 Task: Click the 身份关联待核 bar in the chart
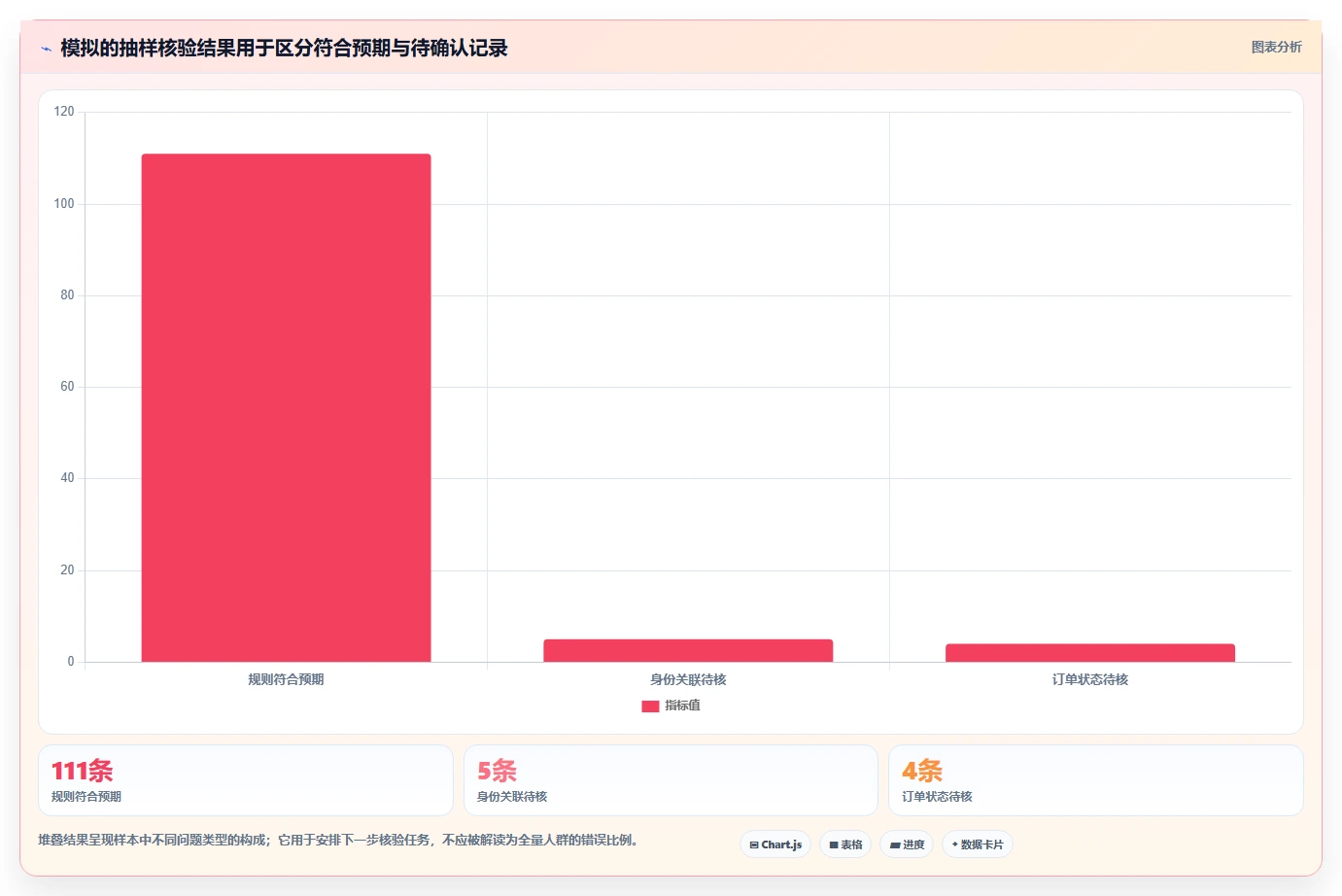pyautogui.click(x=688, y=651)
